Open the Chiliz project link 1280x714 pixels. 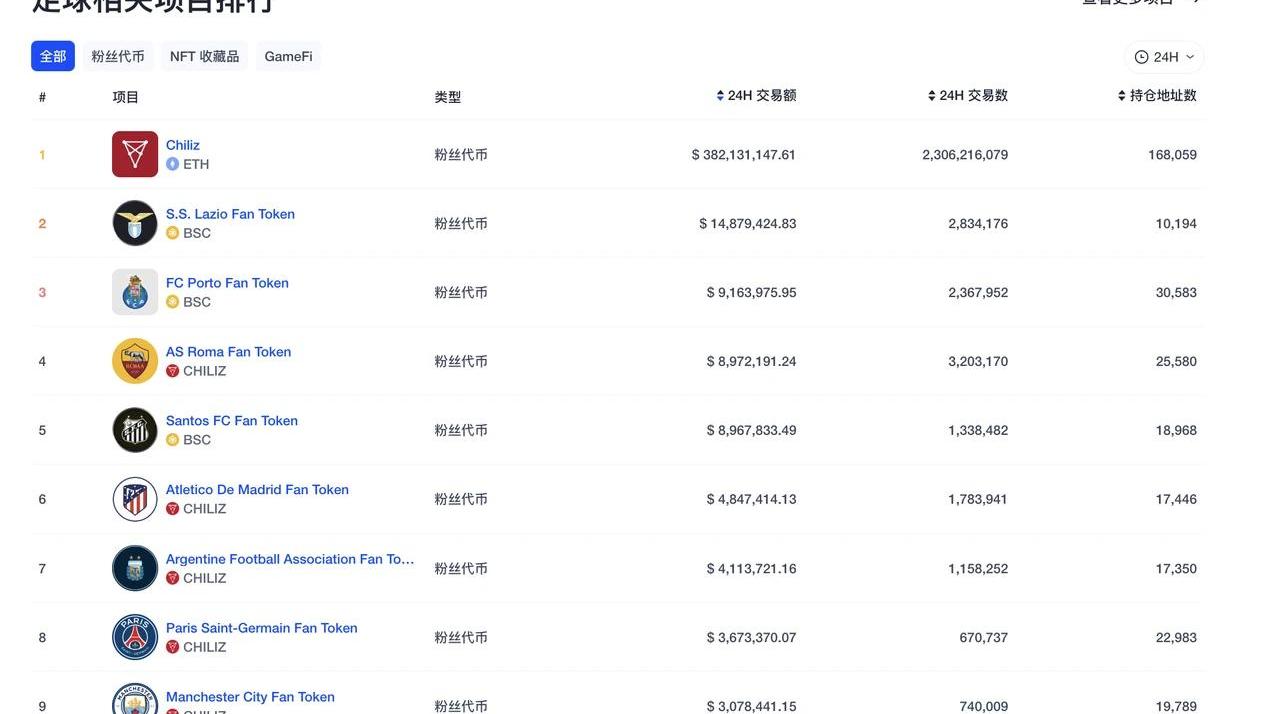tap(183, 145)
